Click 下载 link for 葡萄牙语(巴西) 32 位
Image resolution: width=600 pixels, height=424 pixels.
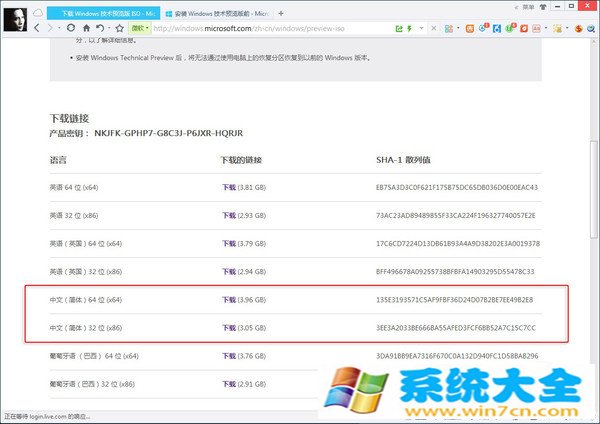(x=229, y=384)
